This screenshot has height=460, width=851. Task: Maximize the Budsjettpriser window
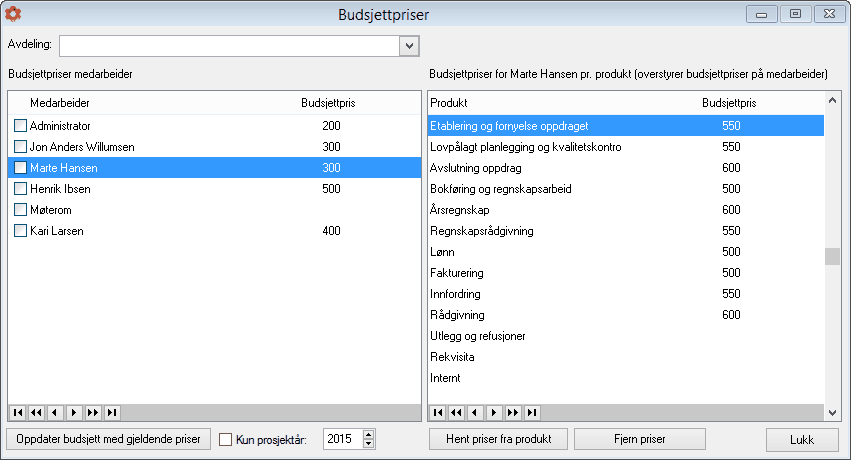click(x=796, y=14)
